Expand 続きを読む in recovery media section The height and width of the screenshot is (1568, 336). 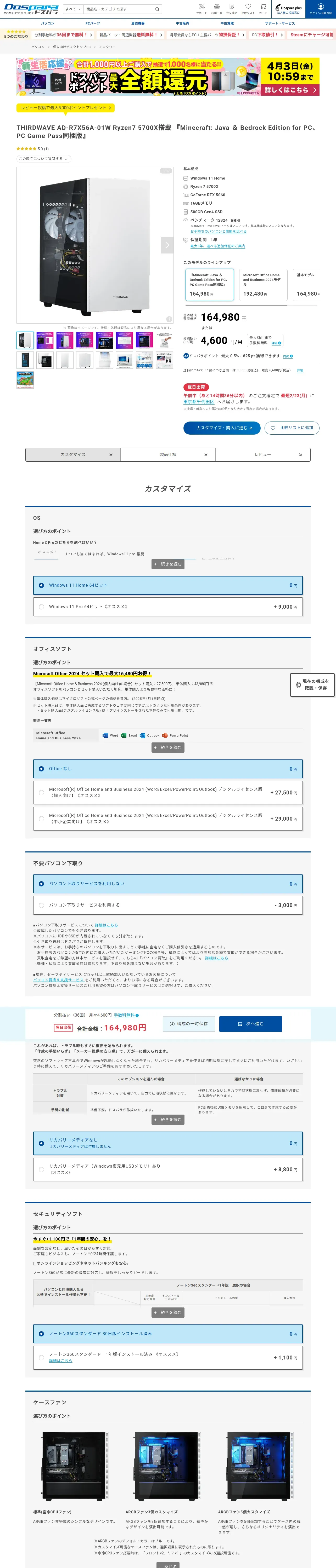tap(168, 1119)
